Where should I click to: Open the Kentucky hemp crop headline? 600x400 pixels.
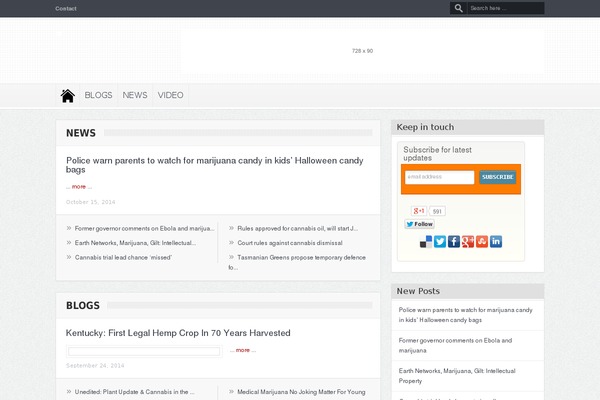pos(178,333)
